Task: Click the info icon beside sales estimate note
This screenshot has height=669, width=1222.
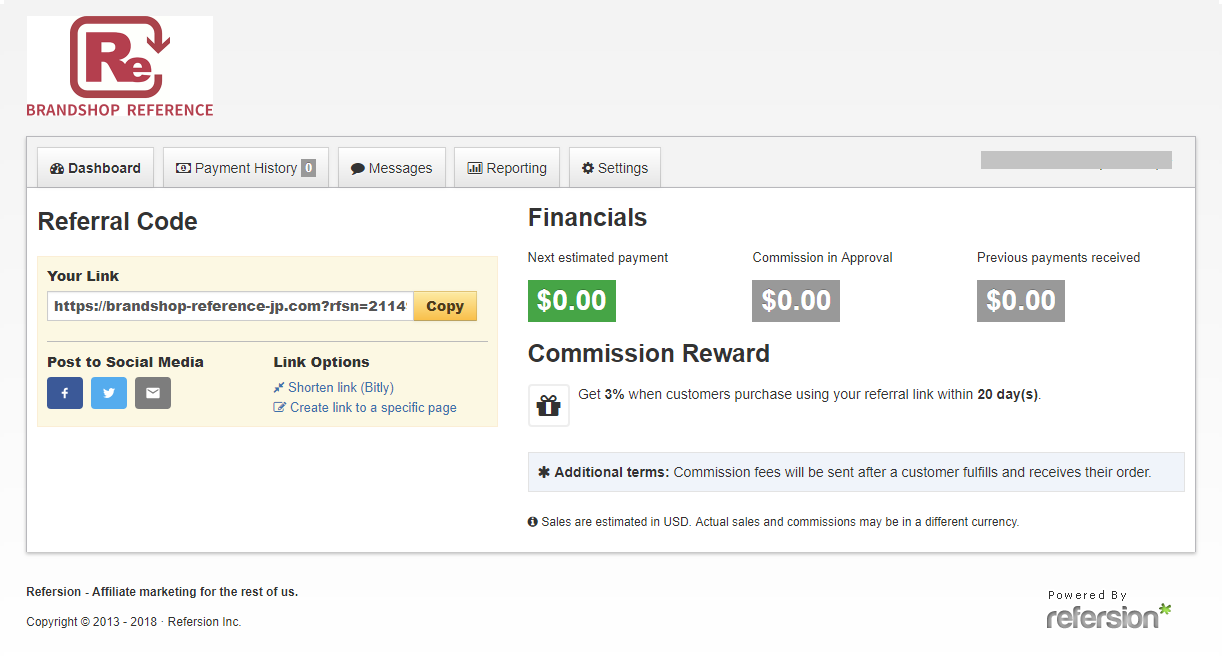Action: (x=533, y=522)
